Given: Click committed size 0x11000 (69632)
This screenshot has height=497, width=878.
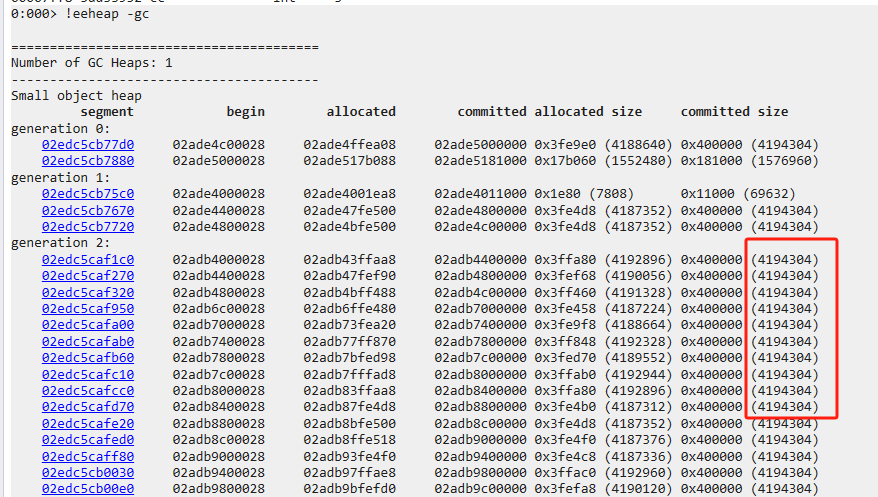Looking at the screenshot, I should [738, 194].
